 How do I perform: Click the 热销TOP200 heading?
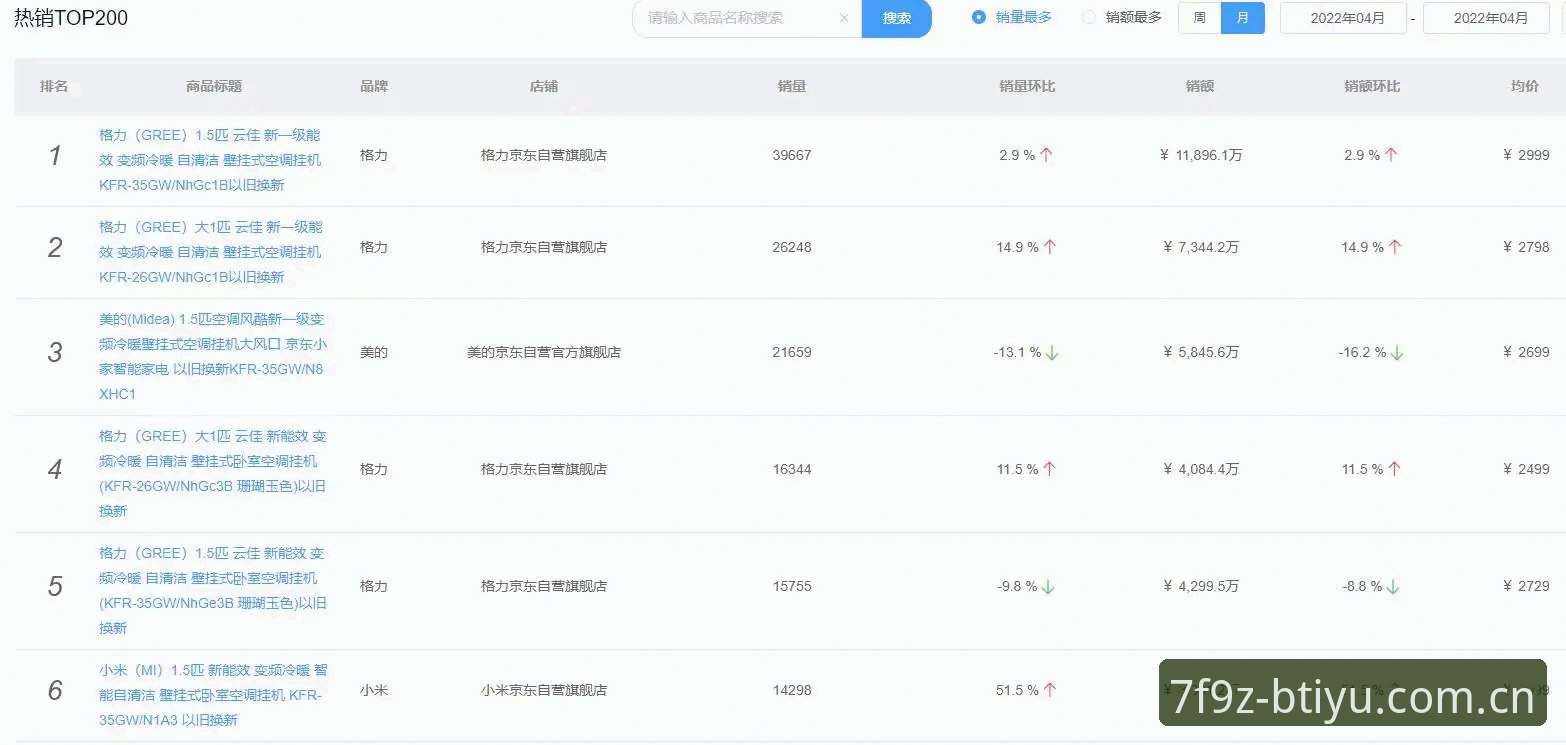[x=71, y=18]
